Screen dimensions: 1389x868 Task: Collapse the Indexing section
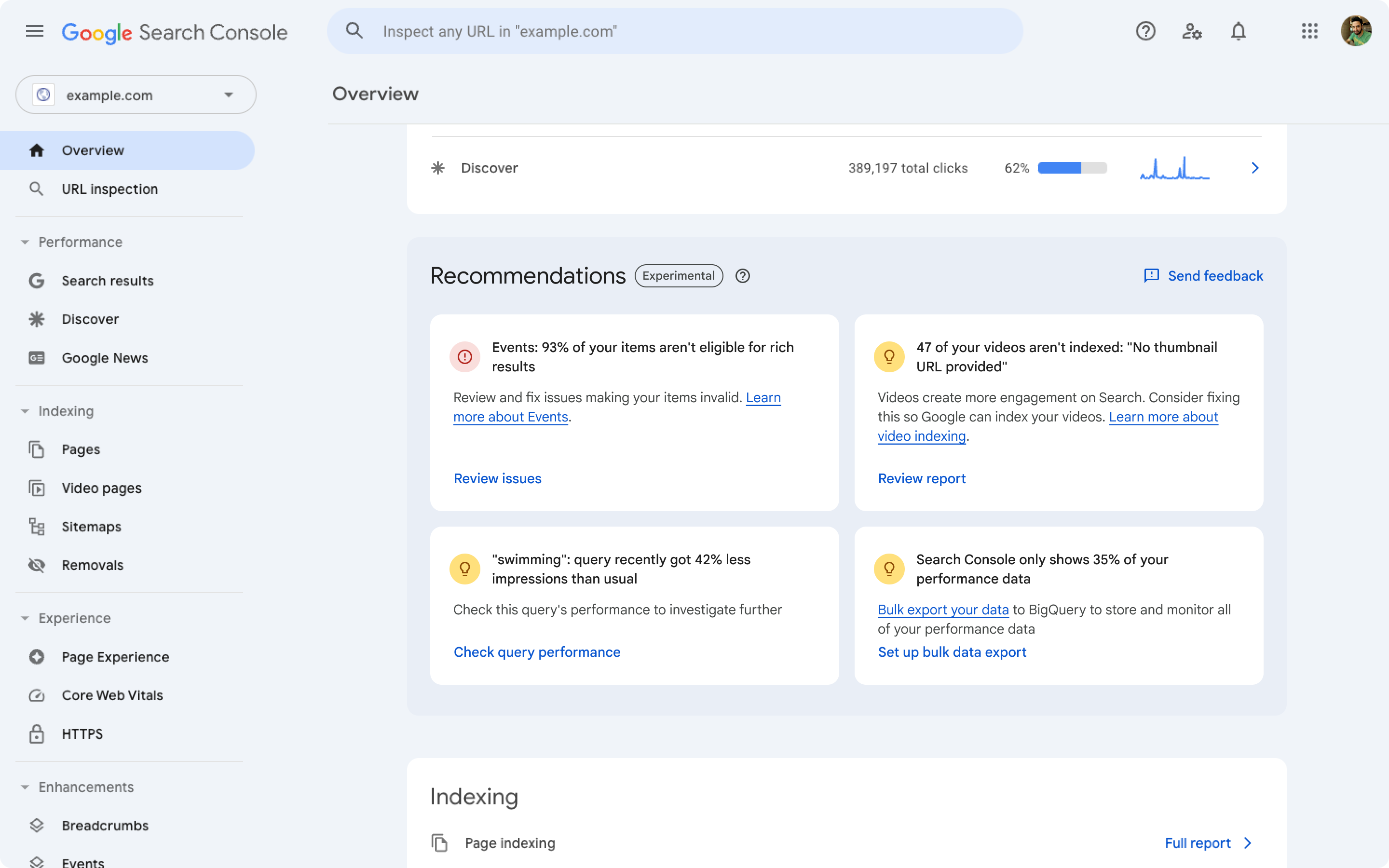pyautogui.click(x=24, y=410)
